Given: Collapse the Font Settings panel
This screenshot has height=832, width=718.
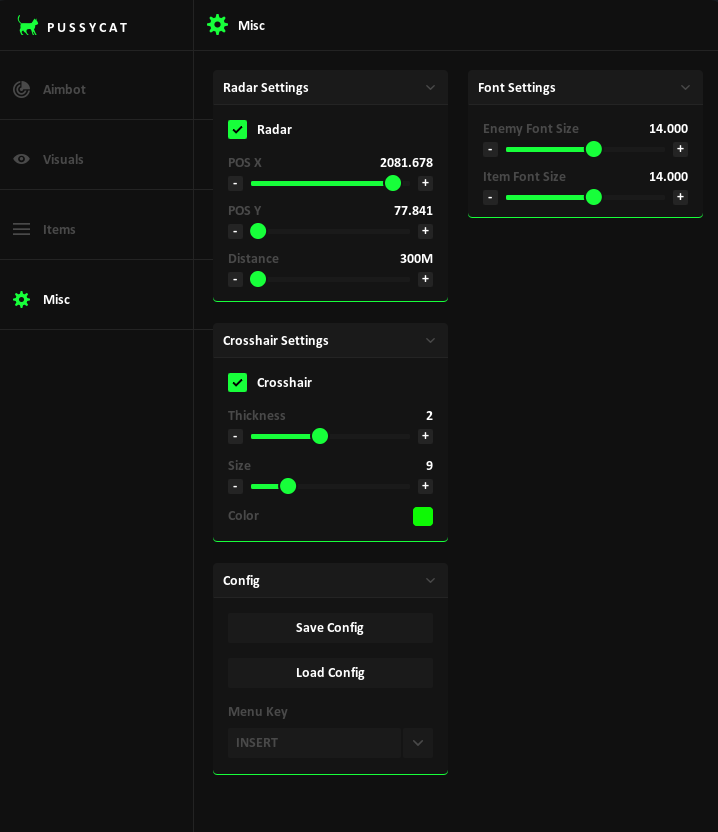Looking at the screenshot, I should (x=685, y=87).
